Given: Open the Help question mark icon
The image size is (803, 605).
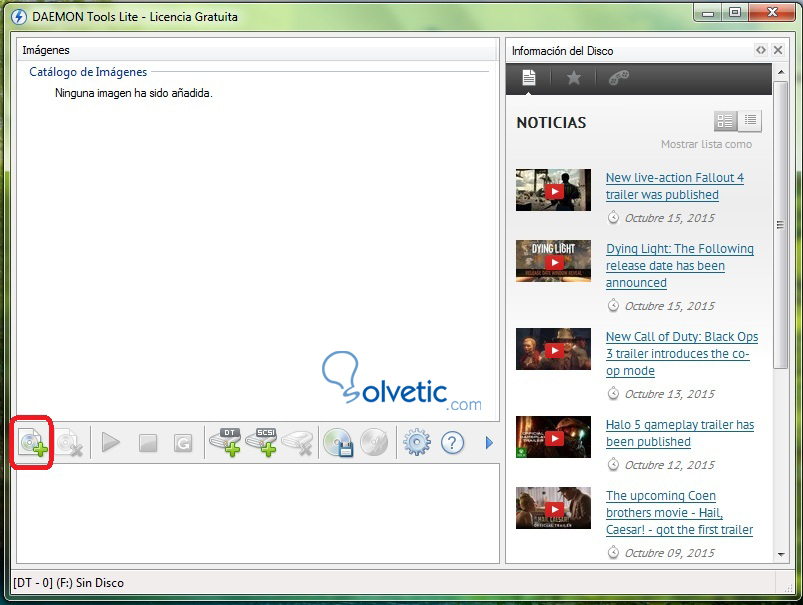Looking at the screenshot, I should (x=452, y=443).
